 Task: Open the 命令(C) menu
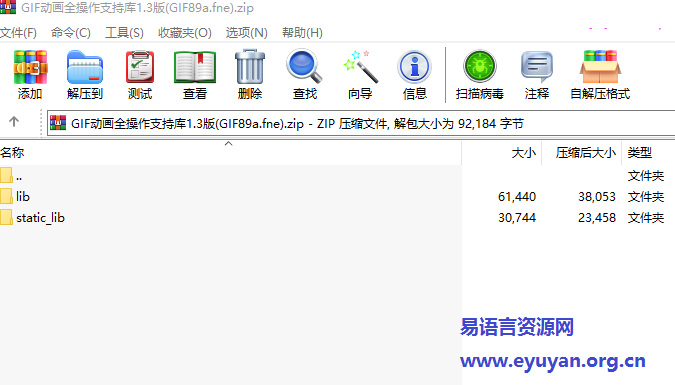point(71,33)
